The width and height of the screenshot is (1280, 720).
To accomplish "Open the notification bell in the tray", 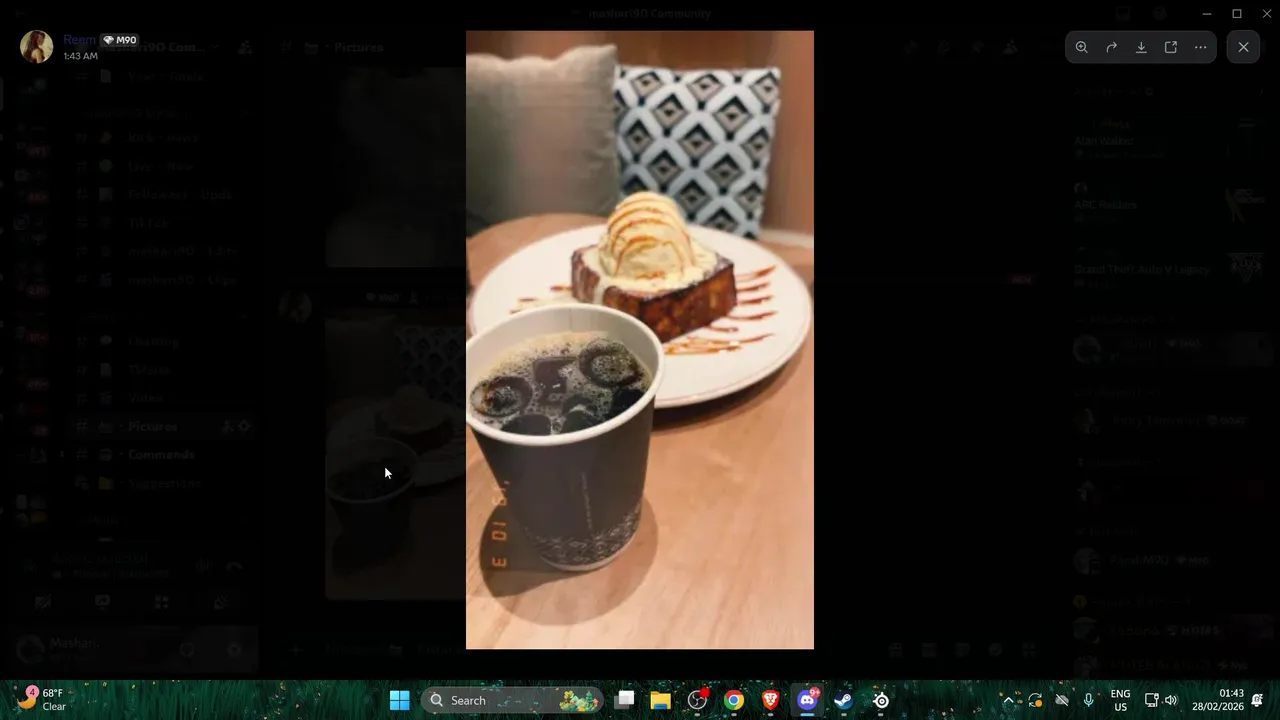I will point(1257,700).
